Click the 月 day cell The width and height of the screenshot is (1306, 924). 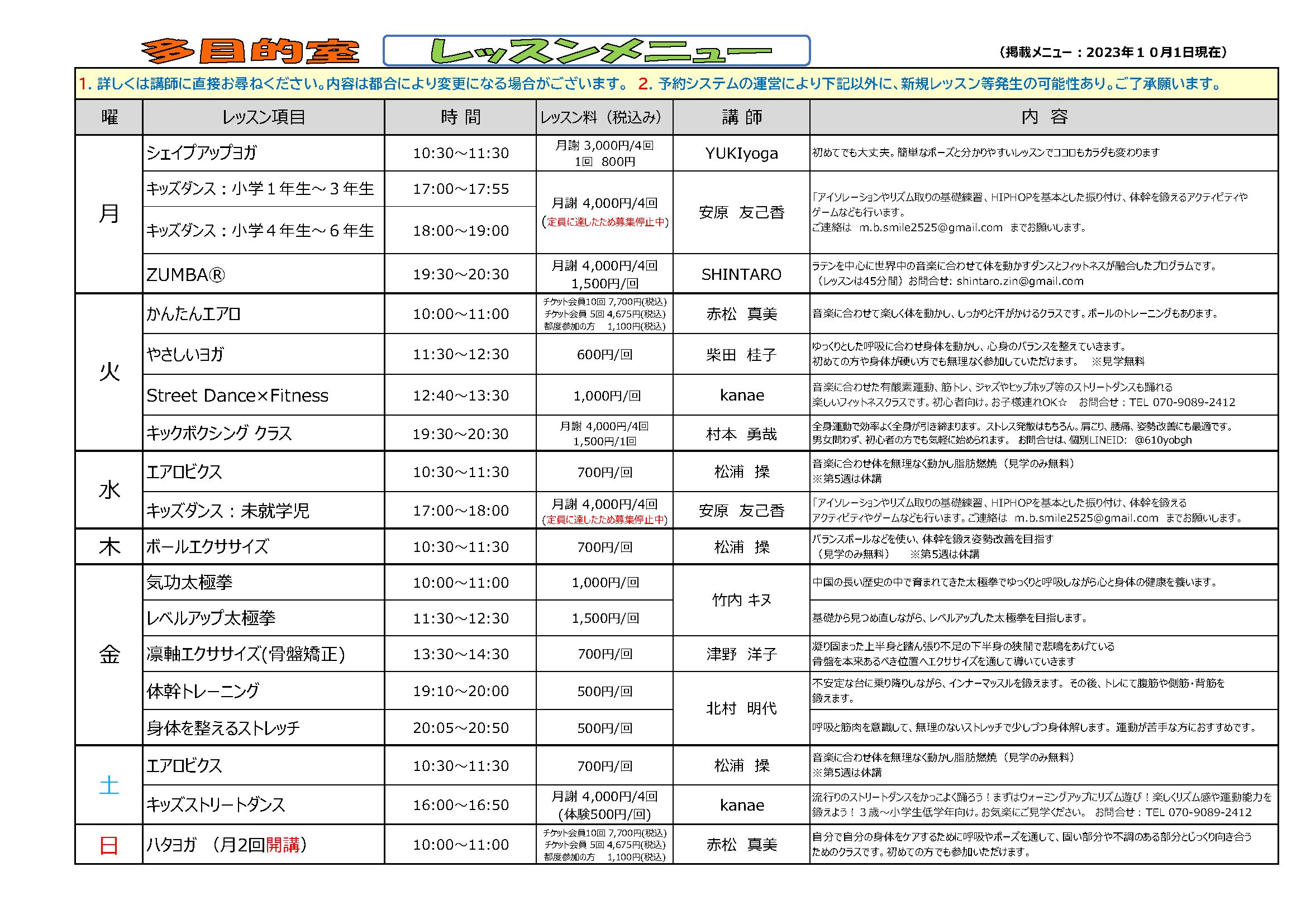(x=108, y=215)
